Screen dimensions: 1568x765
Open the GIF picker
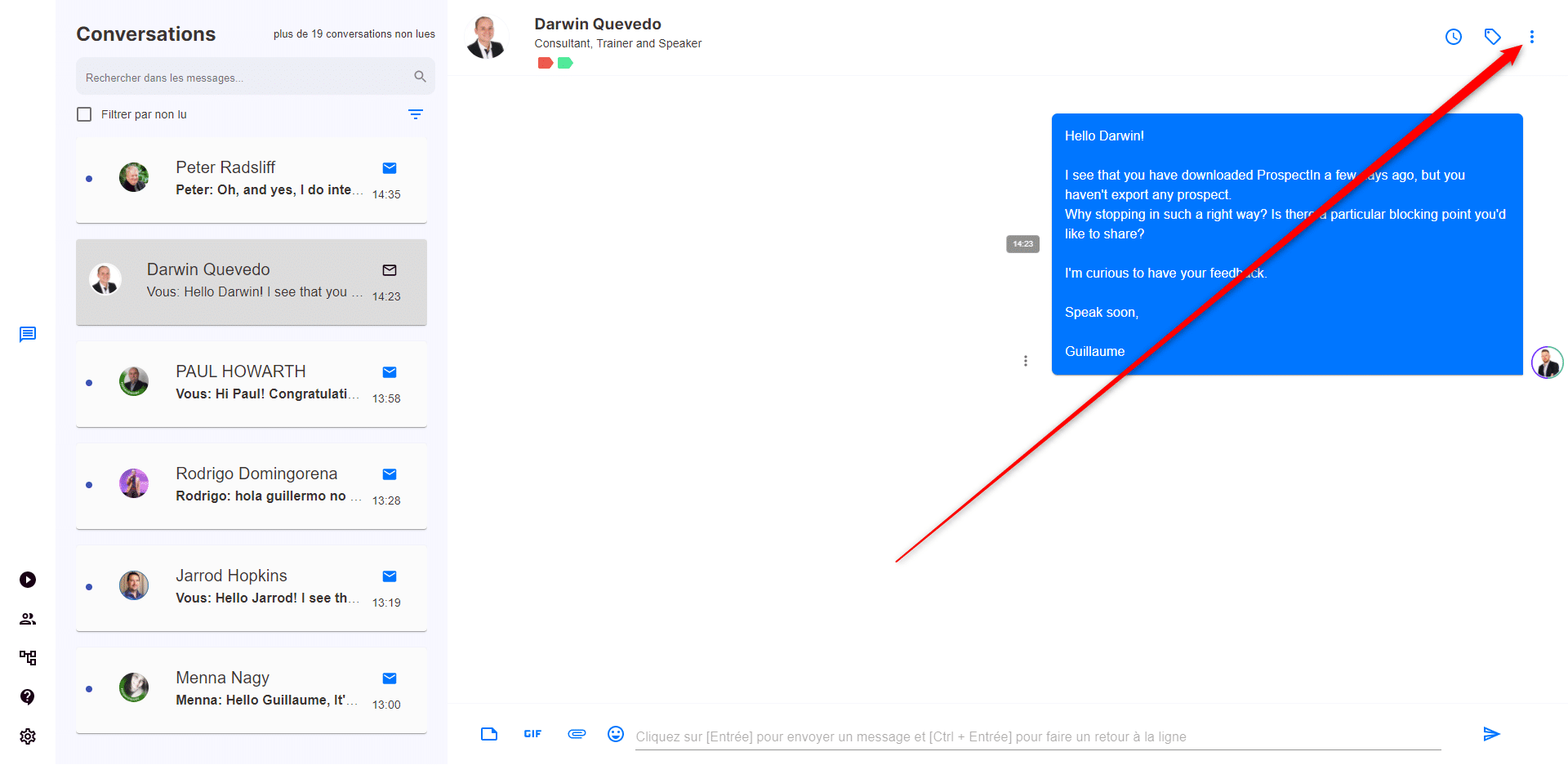[532, 734]
